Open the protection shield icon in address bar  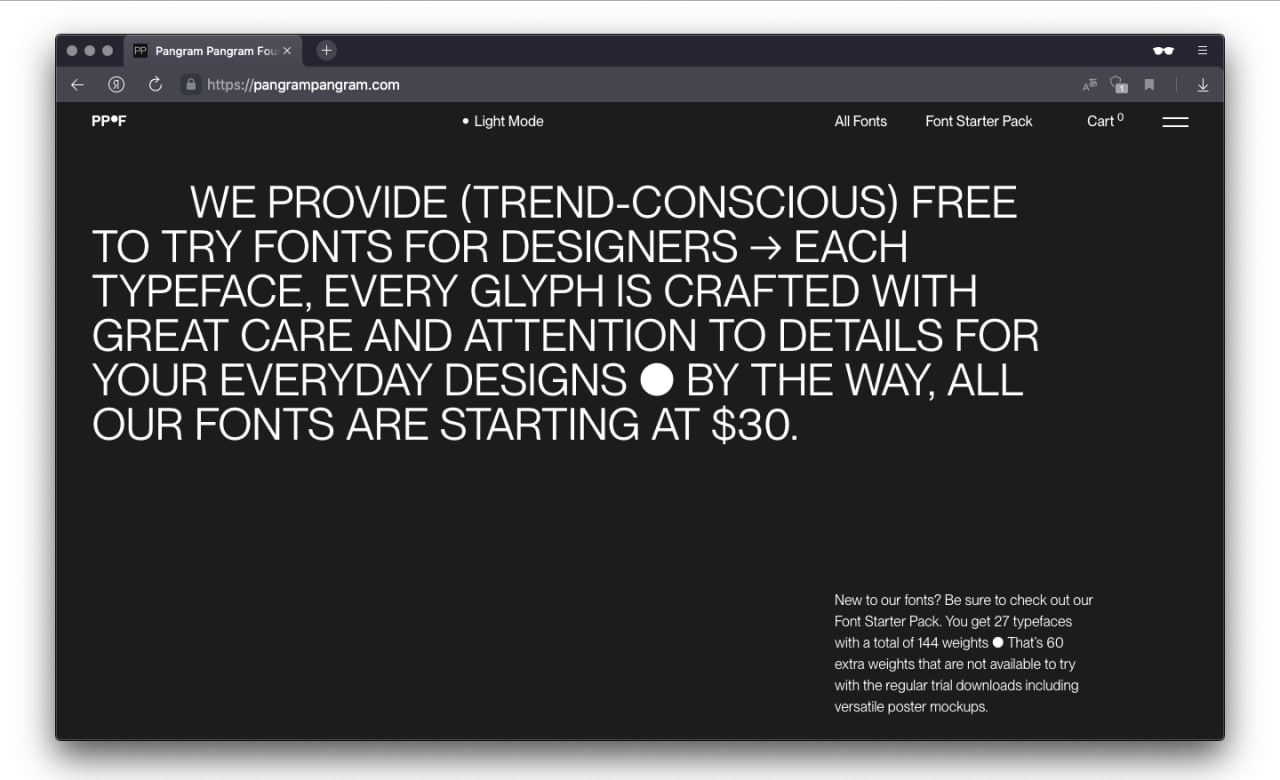(x=1119, y=85)
